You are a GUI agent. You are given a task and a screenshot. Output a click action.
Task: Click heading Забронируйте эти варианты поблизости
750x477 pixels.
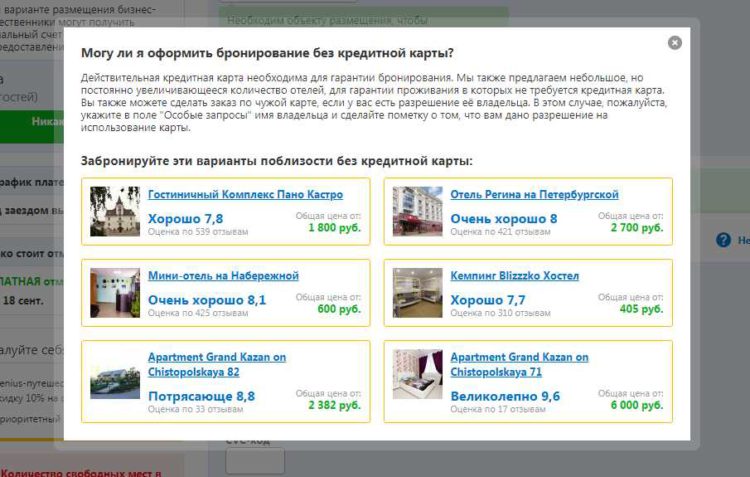pyautogui.click(x=276, y=161)
